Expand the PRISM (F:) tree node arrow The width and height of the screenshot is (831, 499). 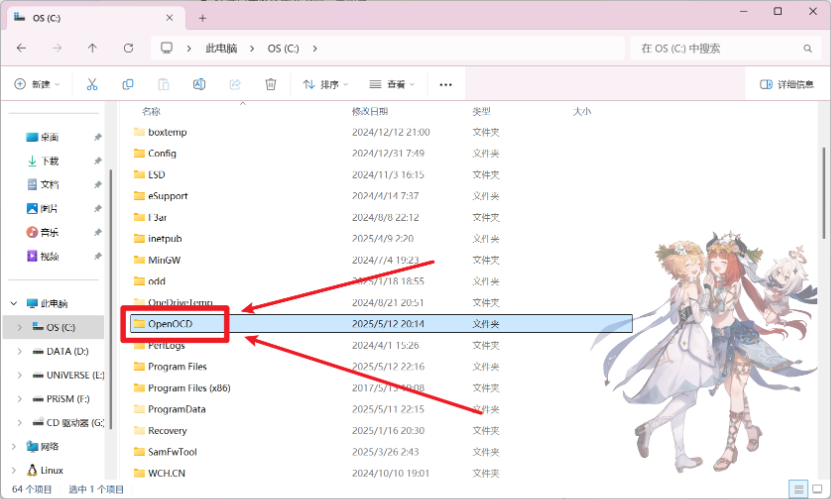coord(20,399)
